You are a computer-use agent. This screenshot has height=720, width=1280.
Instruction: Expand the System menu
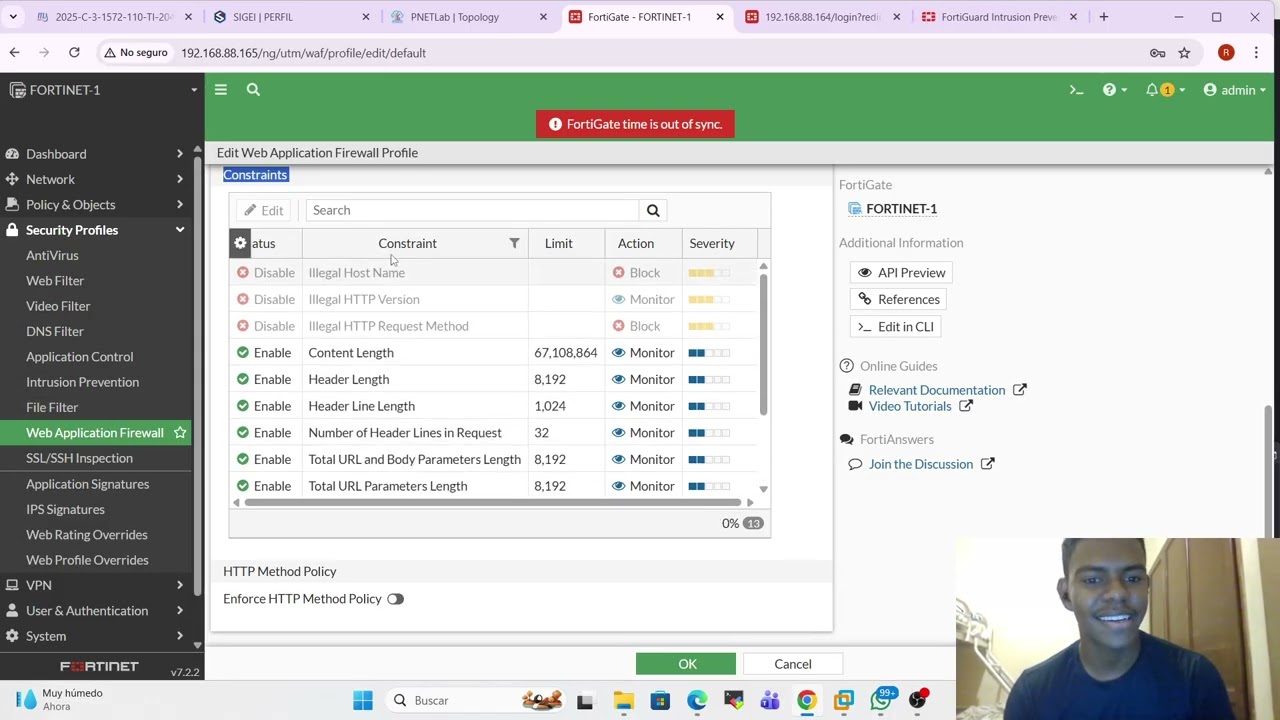click(x=95, y=636)
